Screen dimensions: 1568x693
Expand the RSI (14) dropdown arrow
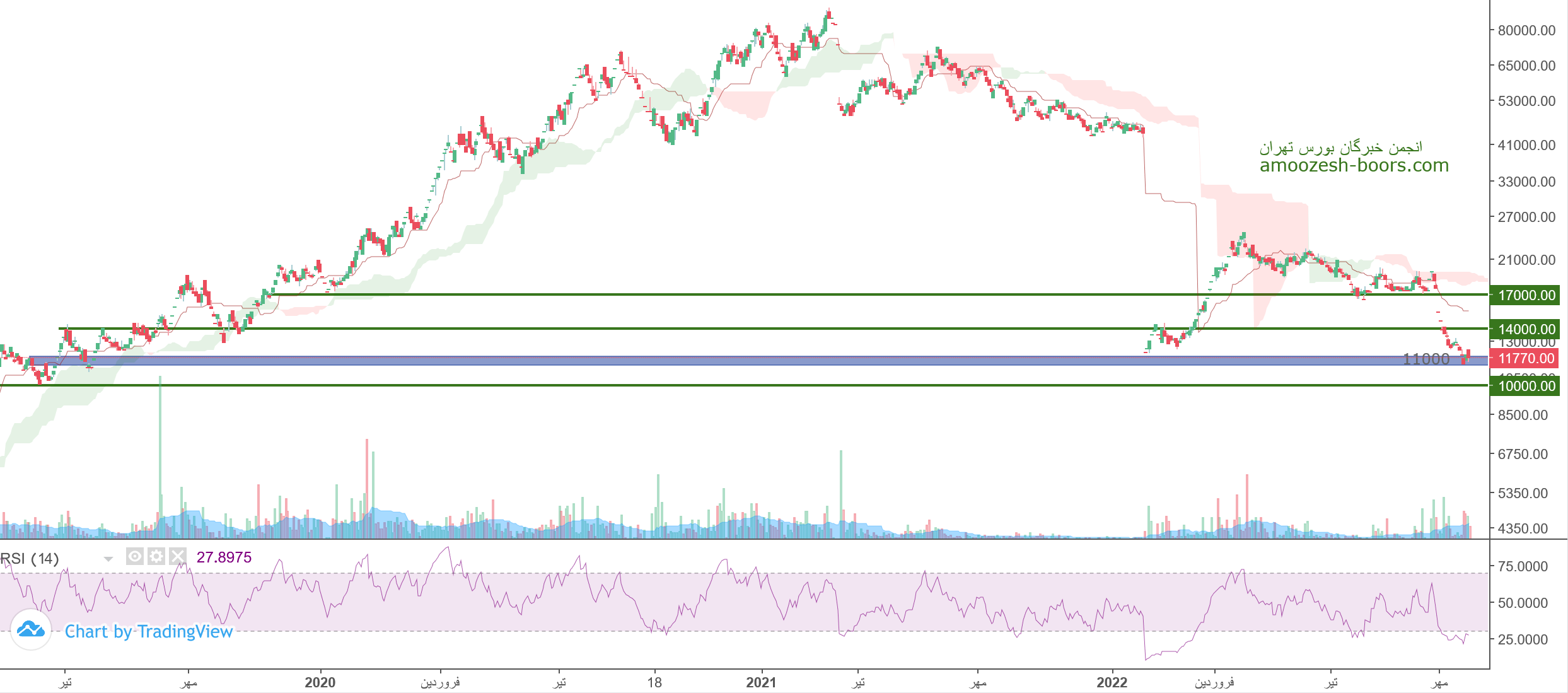pos(108,559)
